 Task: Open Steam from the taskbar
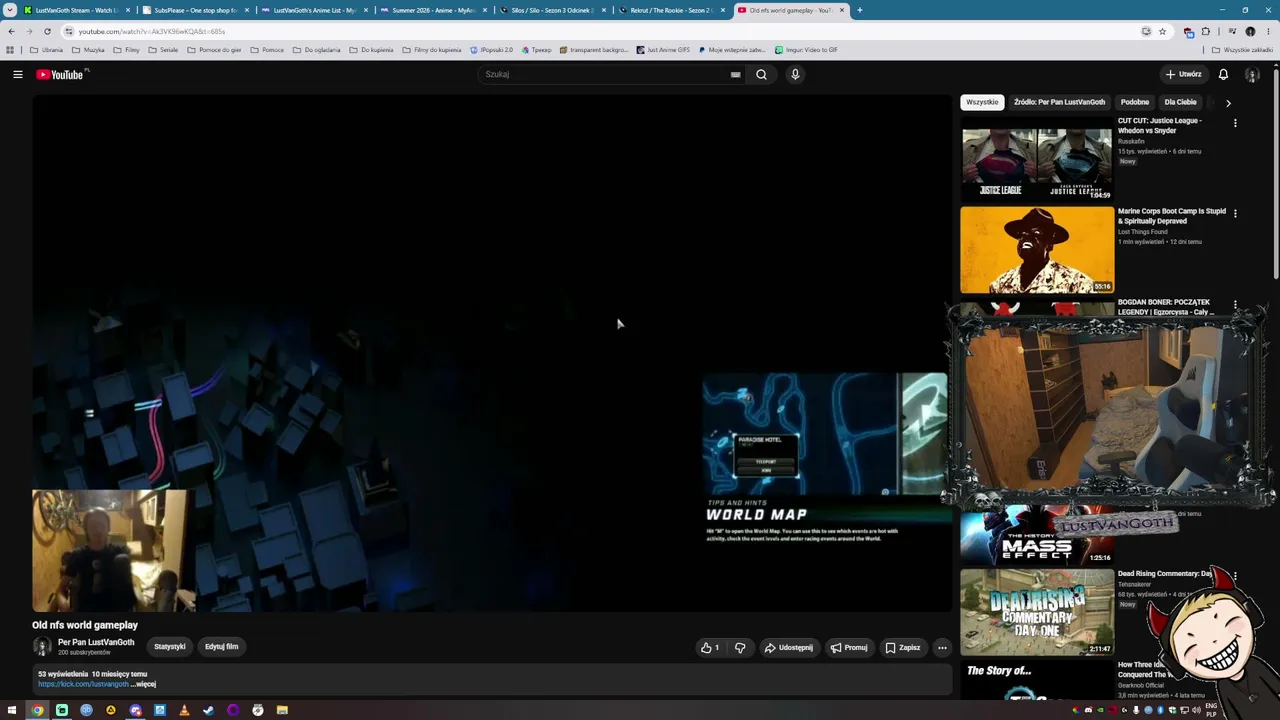coord(208,710)
